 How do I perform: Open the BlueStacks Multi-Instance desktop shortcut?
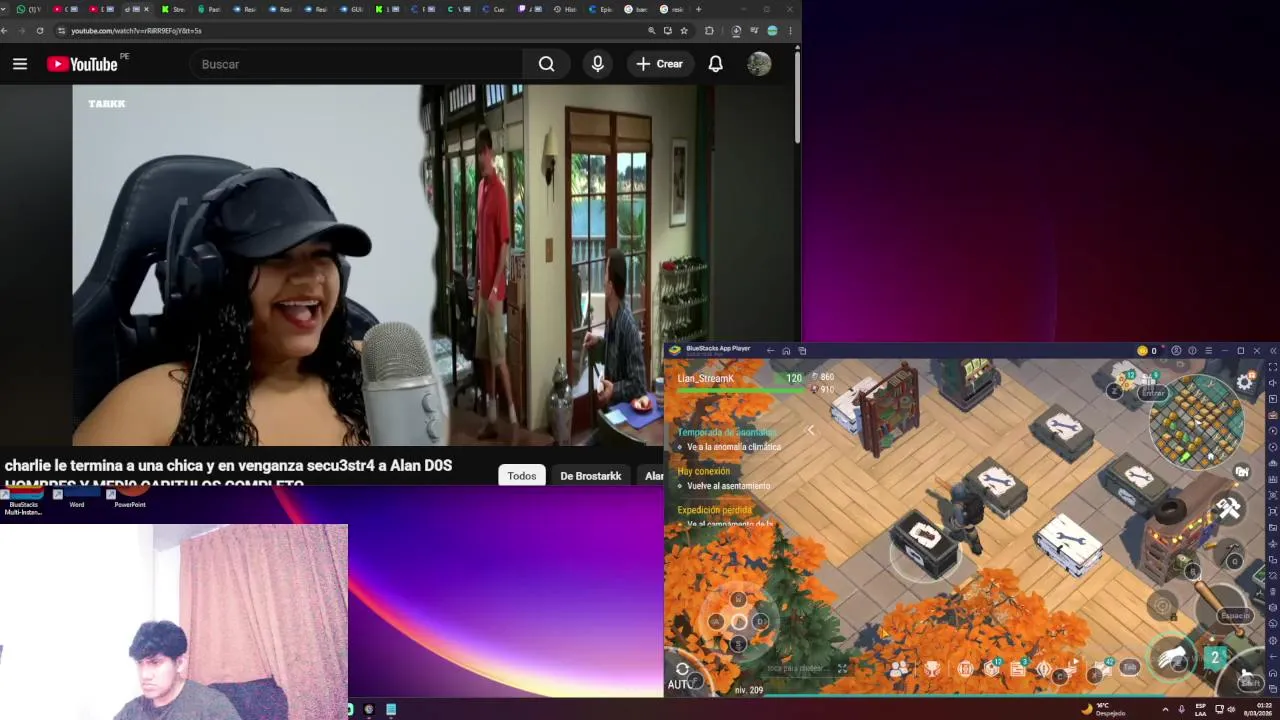tap(23, 502)
